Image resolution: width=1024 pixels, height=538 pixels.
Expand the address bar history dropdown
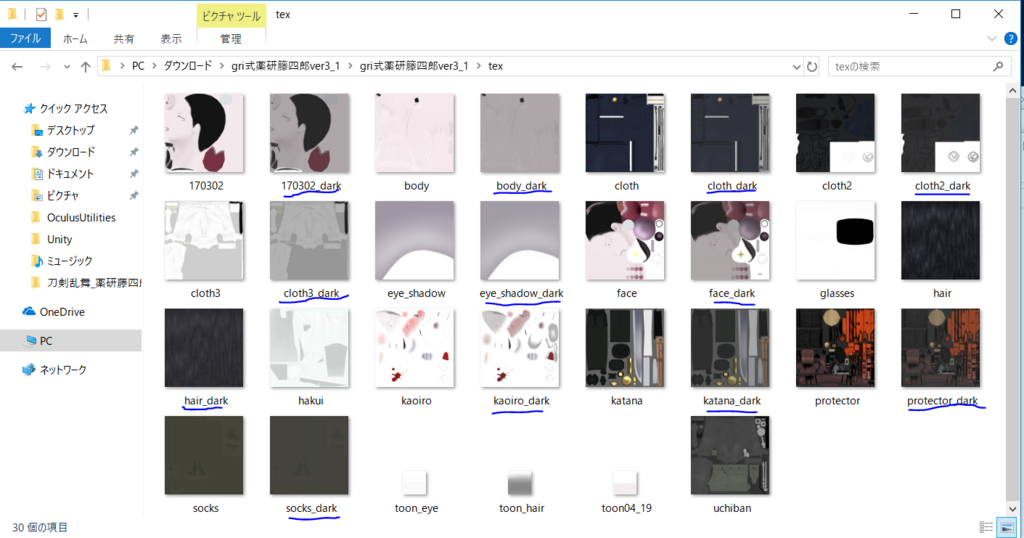796,67
